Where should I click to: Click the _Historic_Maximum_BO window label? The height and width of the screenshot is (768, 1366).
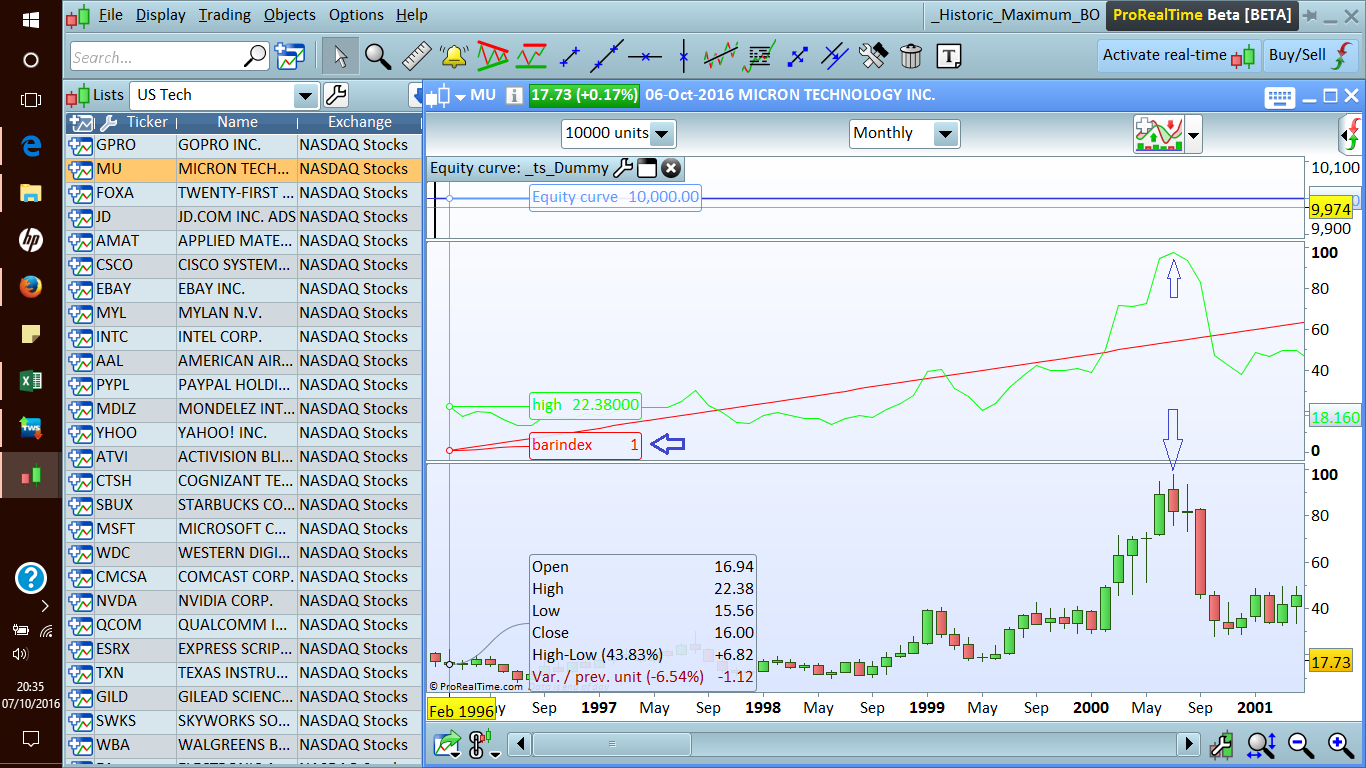click(x=1016, y=15)
